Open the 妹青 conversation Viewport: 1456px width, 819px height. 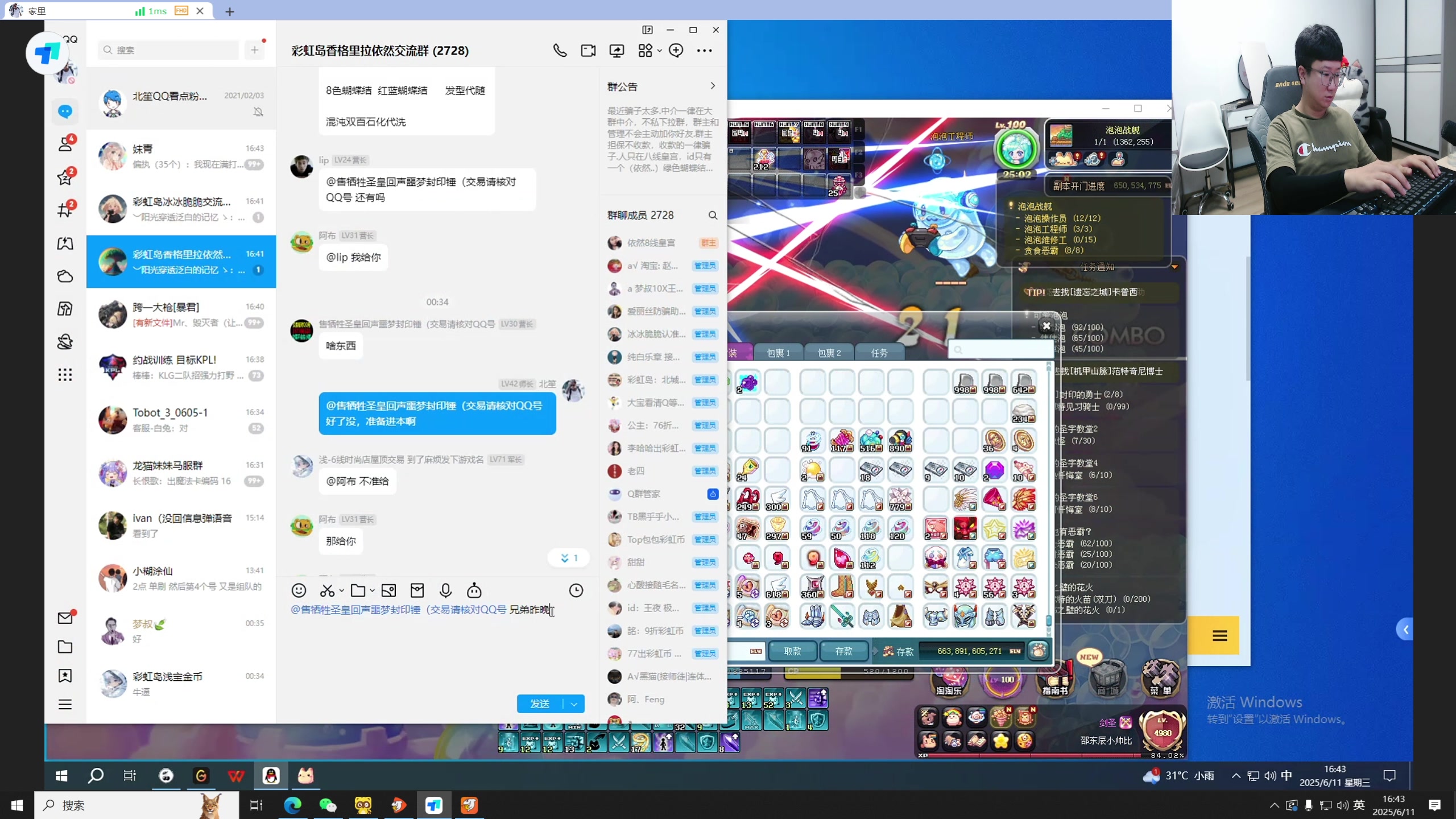pos(181,156)
